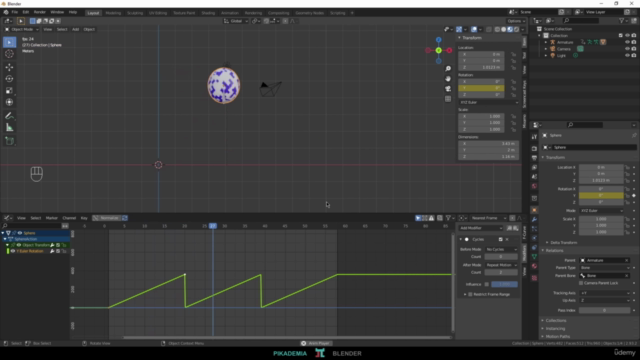Select the Annotate tool

(9, 116)
